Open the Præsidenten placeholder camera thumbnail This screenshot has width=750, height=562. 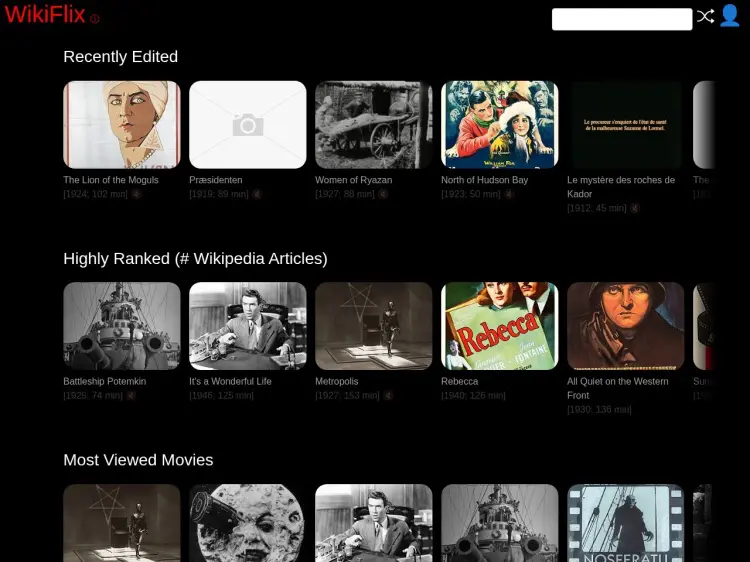tap(248, 125)
